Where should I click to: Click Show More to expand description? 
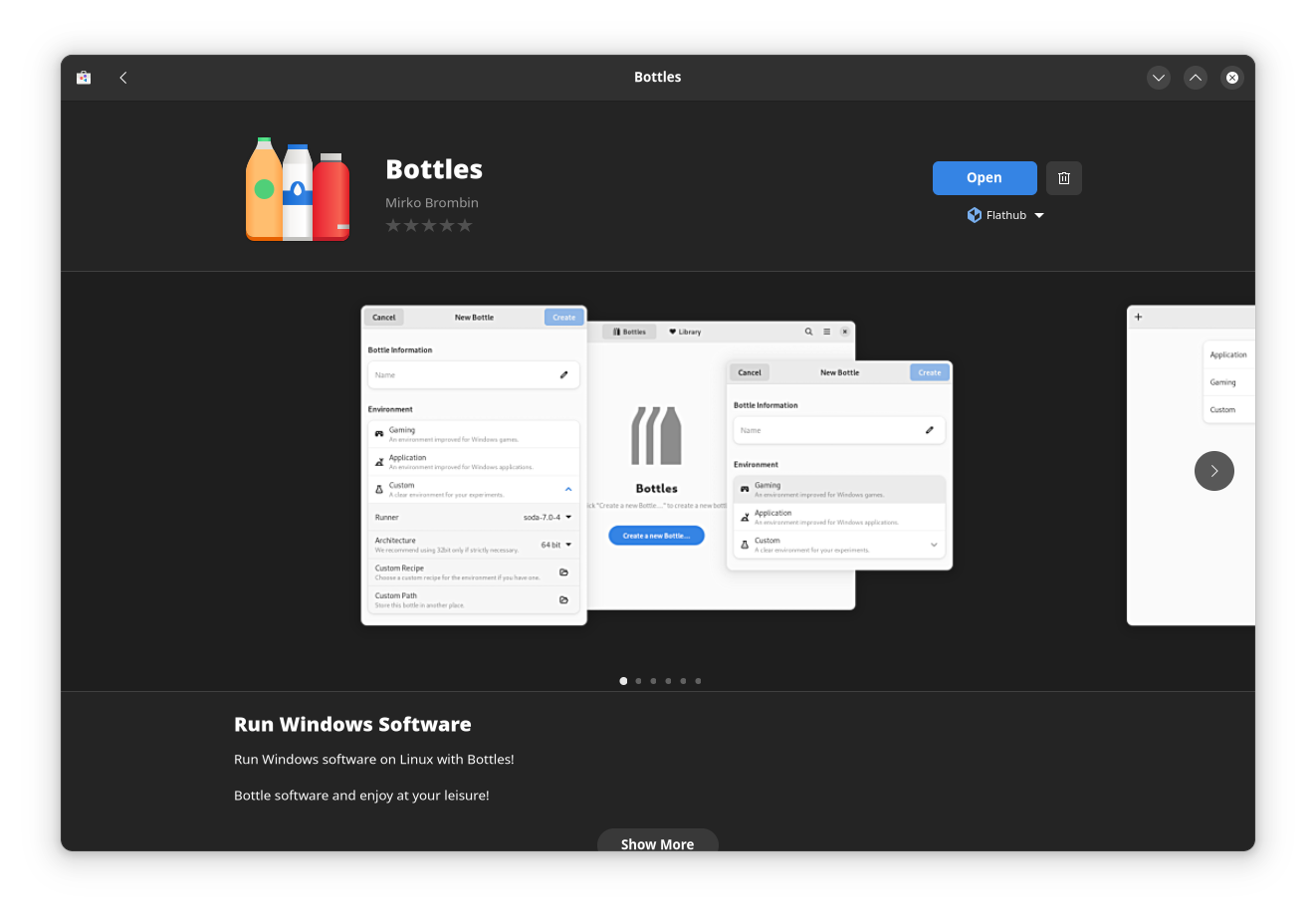click(658, 840)
